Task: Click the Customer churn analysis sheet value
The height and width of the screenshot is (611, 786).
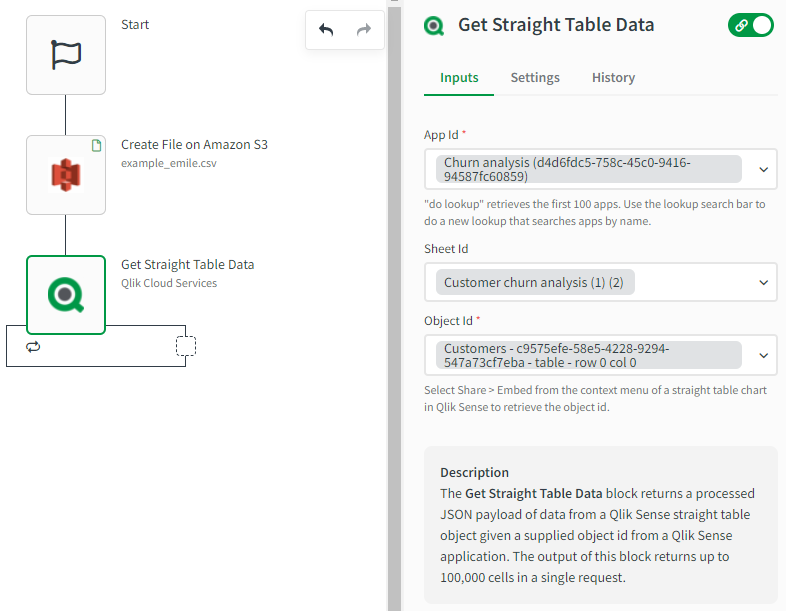Action: point(534,283)
